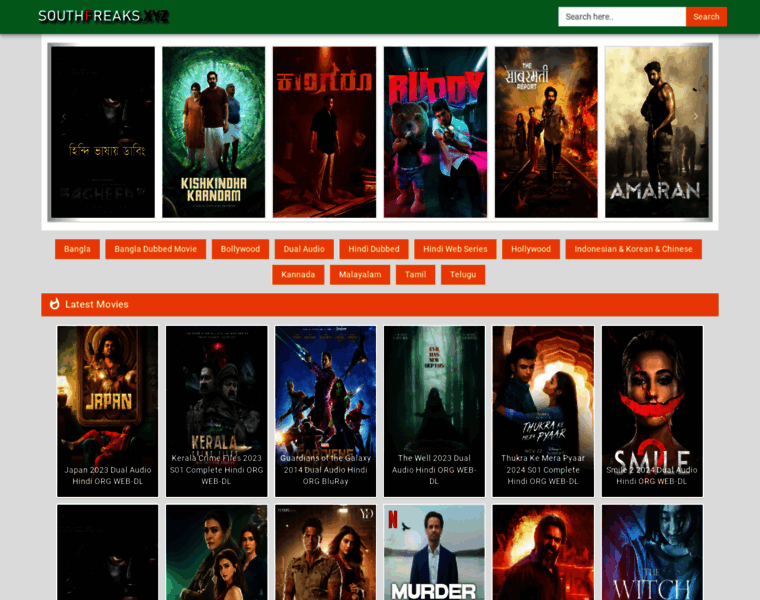This screenshot has height=600, width=760.
Task: Advance poster carousel with next arrow
Action: tap(696, 116)
